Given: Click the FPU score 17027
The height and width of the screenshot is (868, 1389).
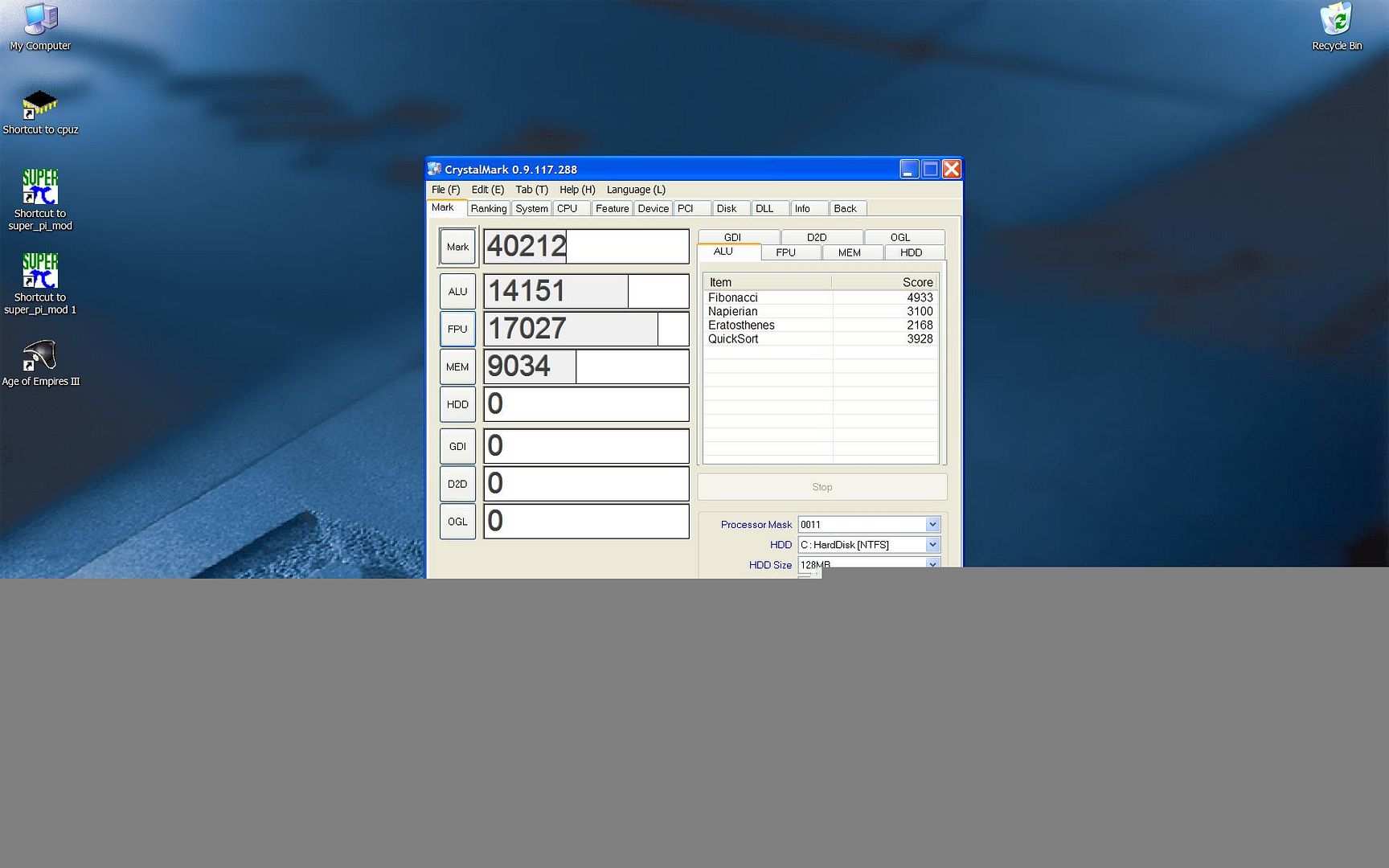Looking at the screenshot, I should point(586,329).
